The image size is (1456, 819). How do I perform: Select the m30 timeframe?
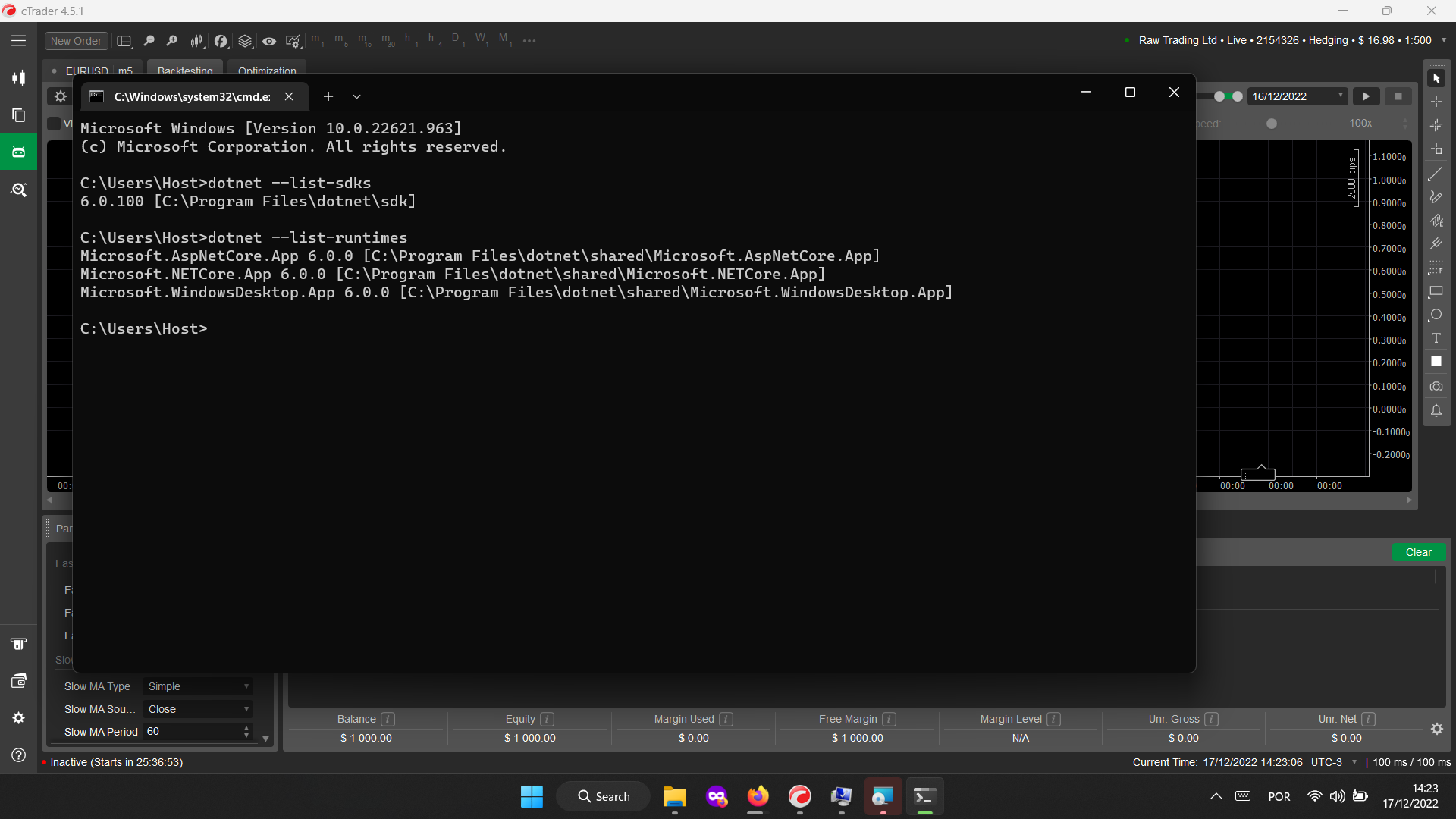tap(388, 39)
